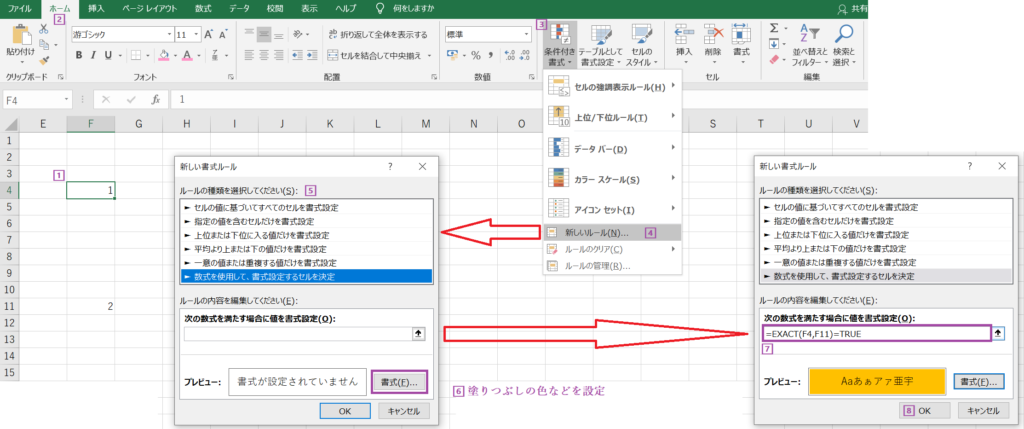Toggle Bold formatting
The image size is (1024, 429).
[79, 55]
